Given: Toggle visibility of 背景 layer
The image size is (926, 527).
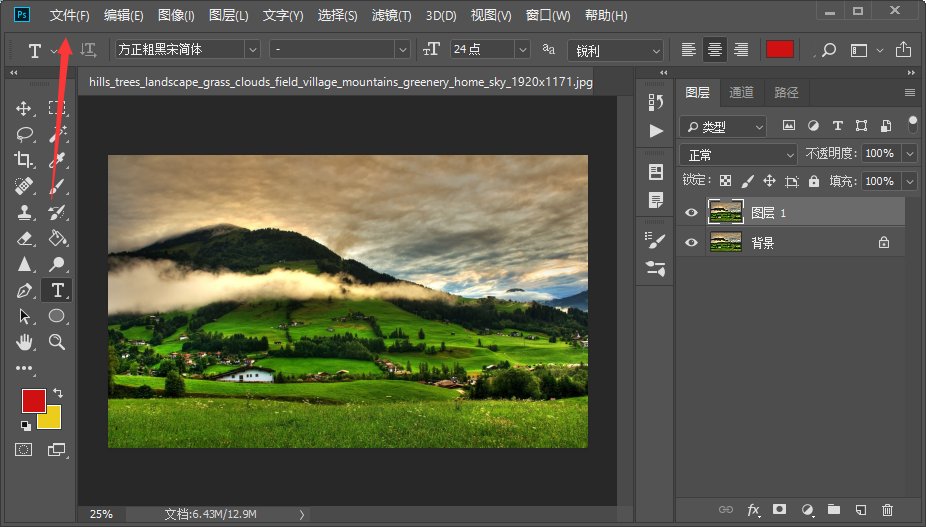Looking at the screenshot, I should [x=691, y=242].
